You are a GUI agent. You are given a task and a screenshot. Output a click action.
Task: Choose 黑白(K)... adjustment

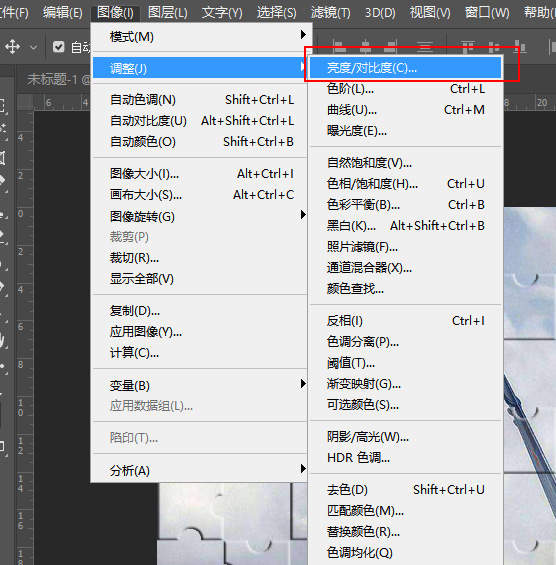tap(406, 226)
